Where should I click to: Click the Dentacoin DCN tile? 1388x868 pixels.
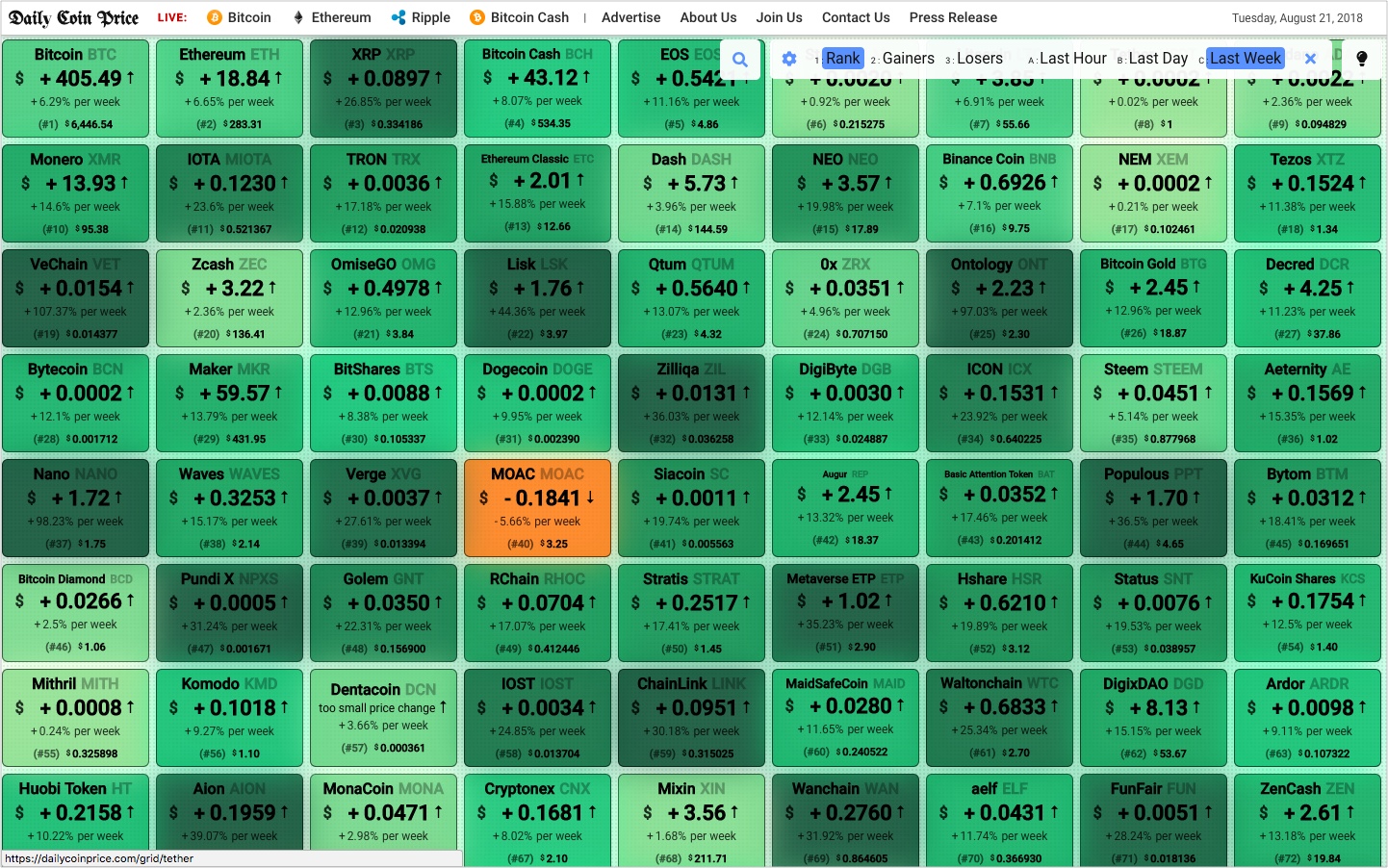pyautogui.click(x=384, y=718)
